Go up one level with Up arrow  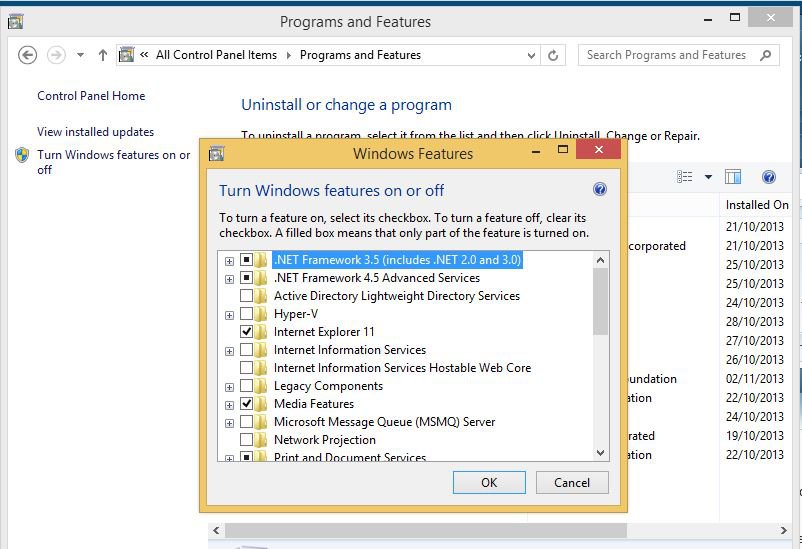tap(103, 55)
